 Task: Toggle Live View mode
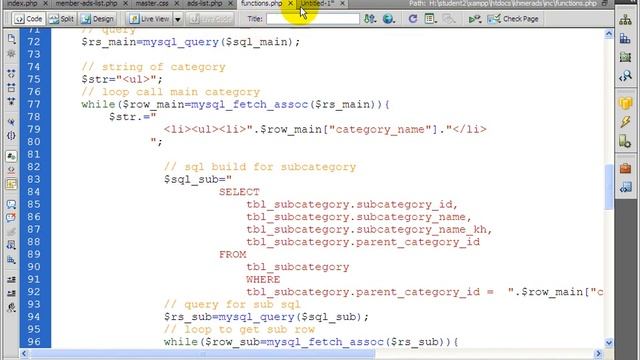(x=150, y=19)
